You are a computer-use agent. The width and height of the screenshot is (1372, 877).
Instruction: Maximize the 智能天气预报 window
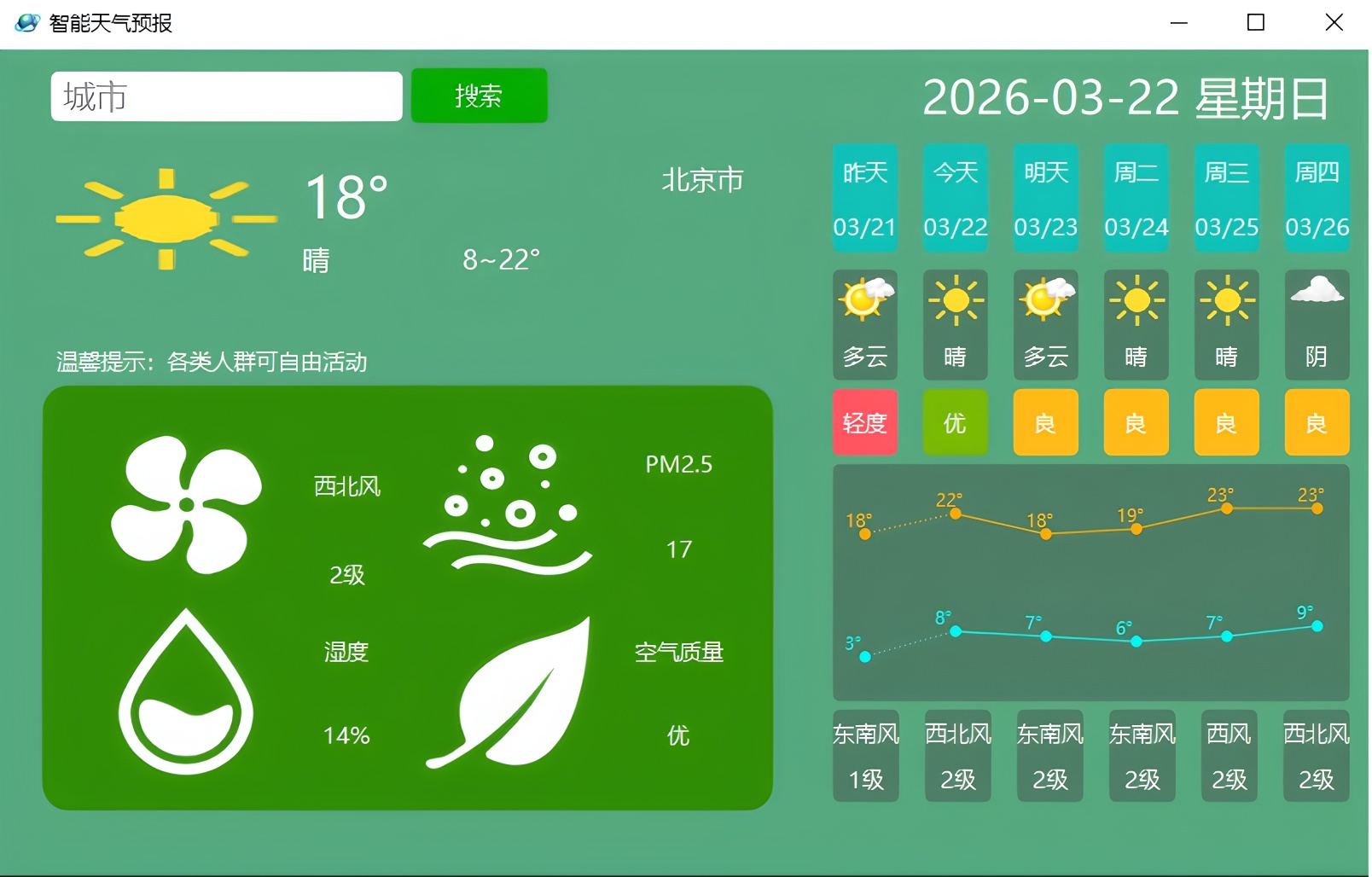click(x=1256, y=23)
